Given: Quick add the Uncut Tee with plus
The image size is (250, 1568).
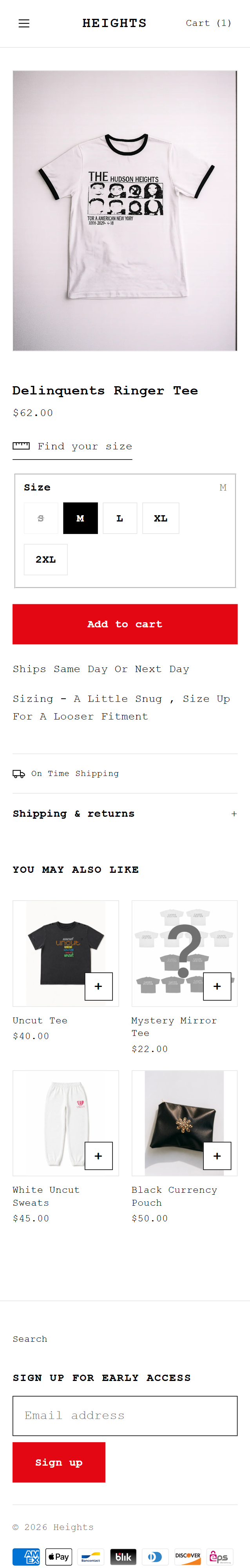Looking at the screenshot, I should pyautogui.click(x=98, y=985).
